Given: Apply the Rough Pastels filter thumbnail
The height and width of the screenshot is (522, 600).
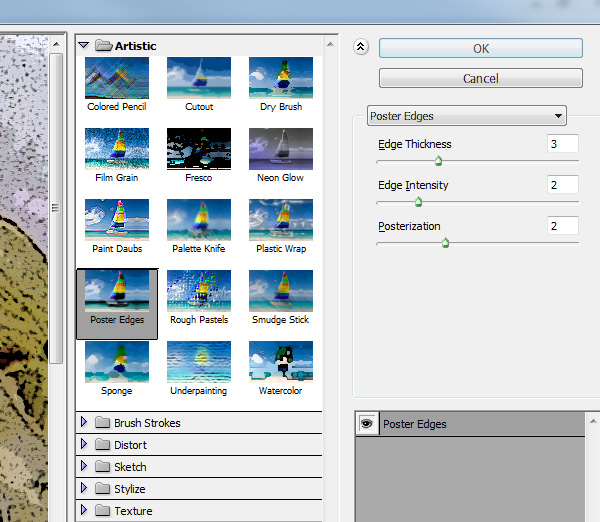Looking at the screenshot, I should (199, 291).
